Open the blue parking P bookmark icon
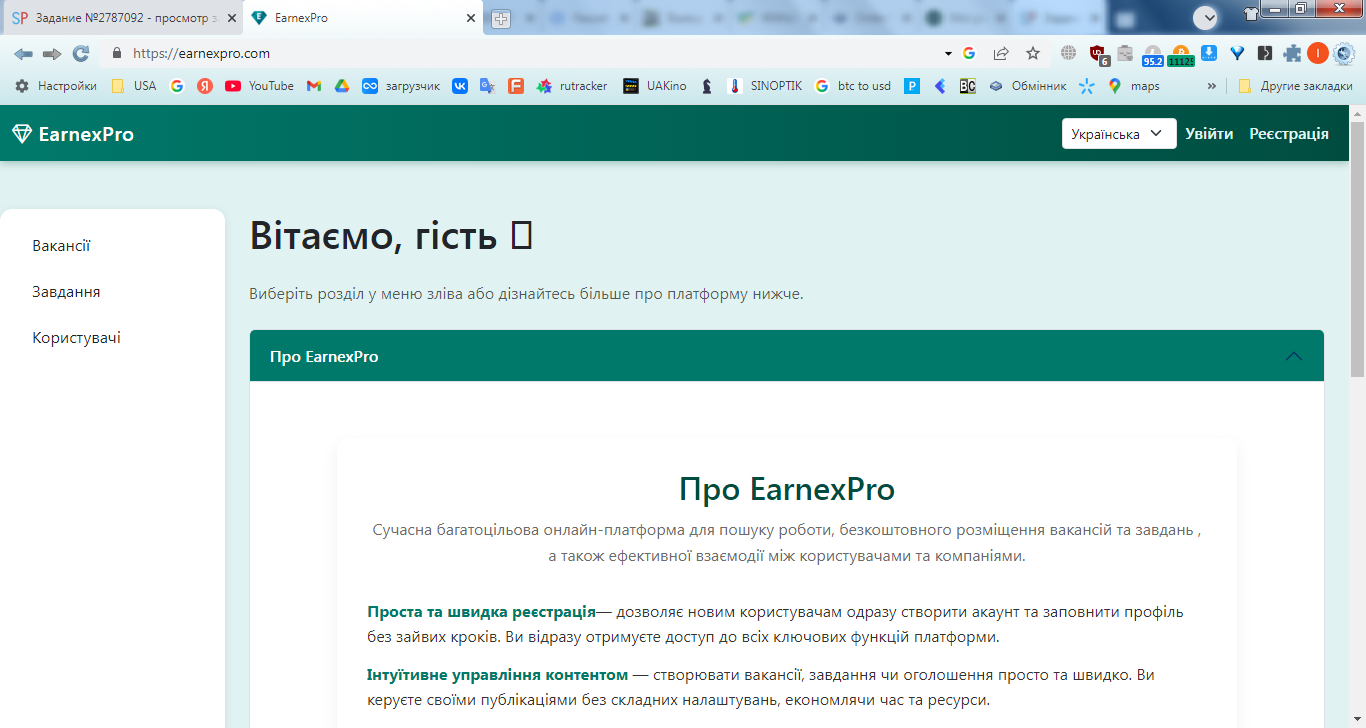This screenshot has width=1366, height=728. point(912,86)
